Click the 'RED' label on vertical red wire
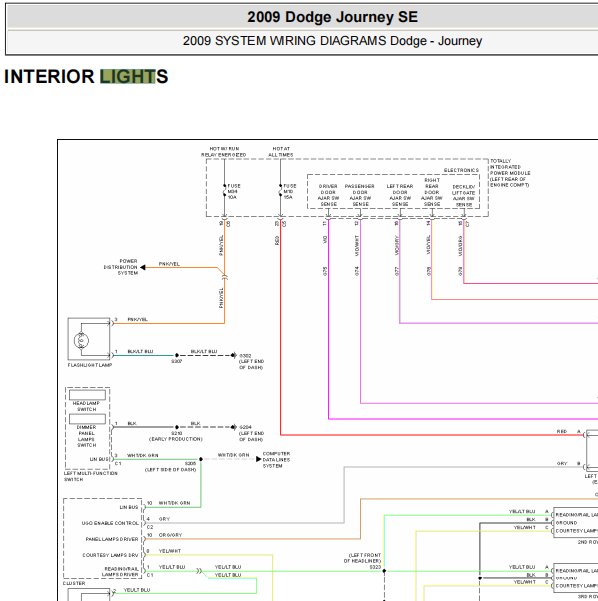 pyautogui.click(x=277, y=241)
